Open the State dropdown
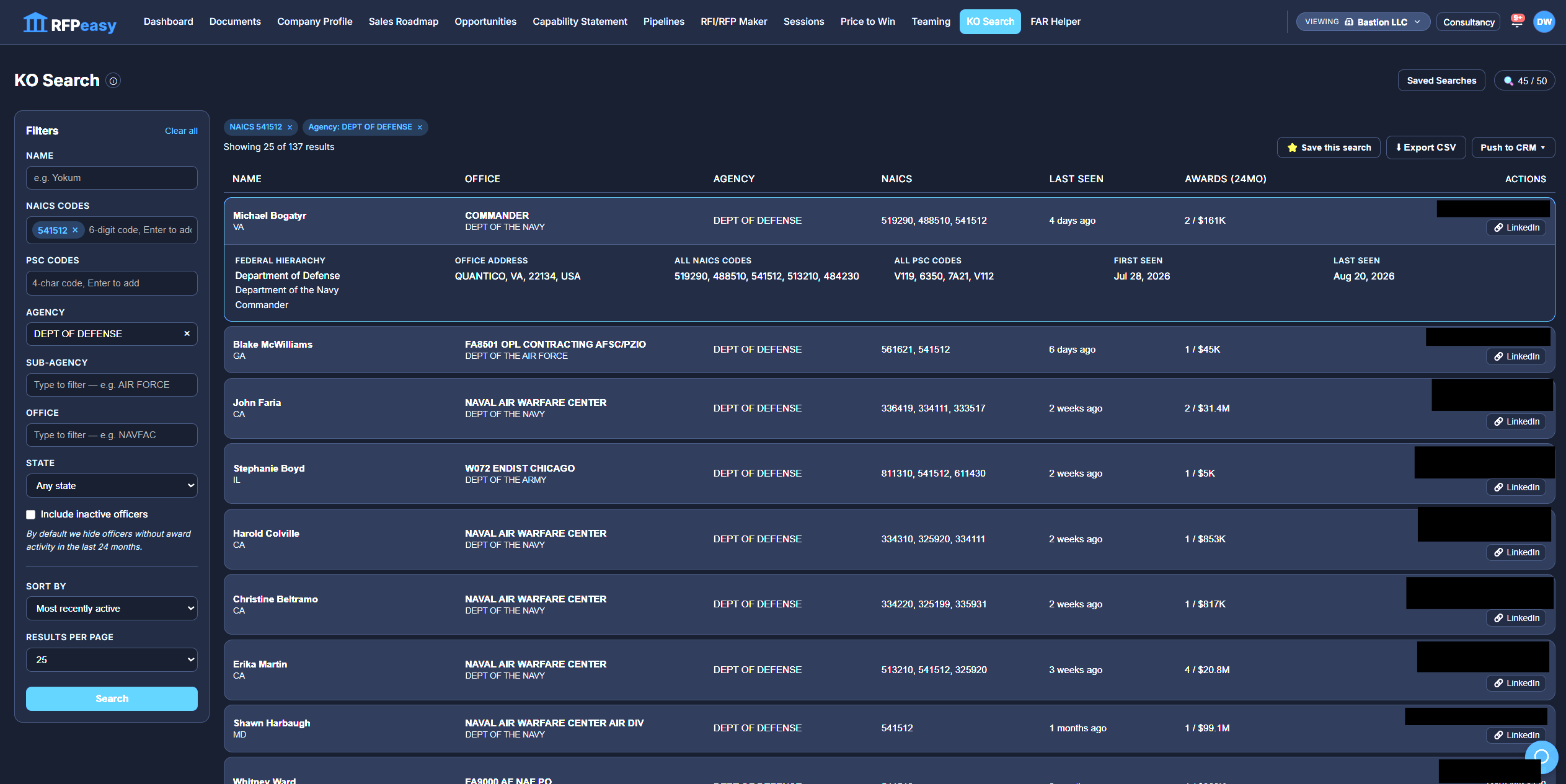The width and height of the screenshot is (1566, 784). [x=112, y=486]
